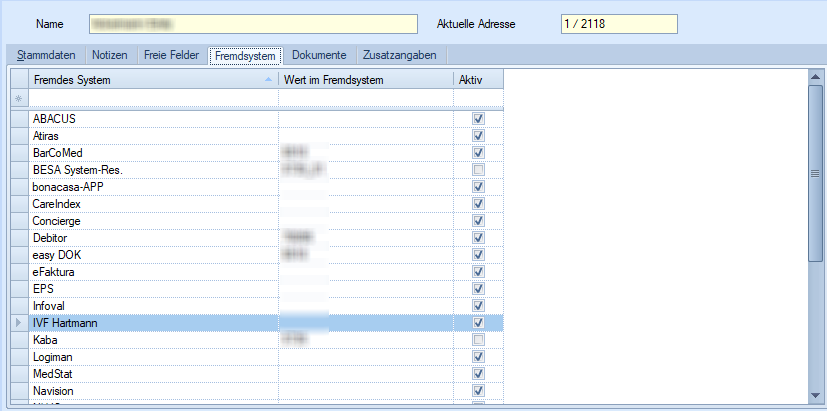This screenshot has width=827, height=411.
Task: Sort by Fremdes System column header
Action: click(153, 80)
